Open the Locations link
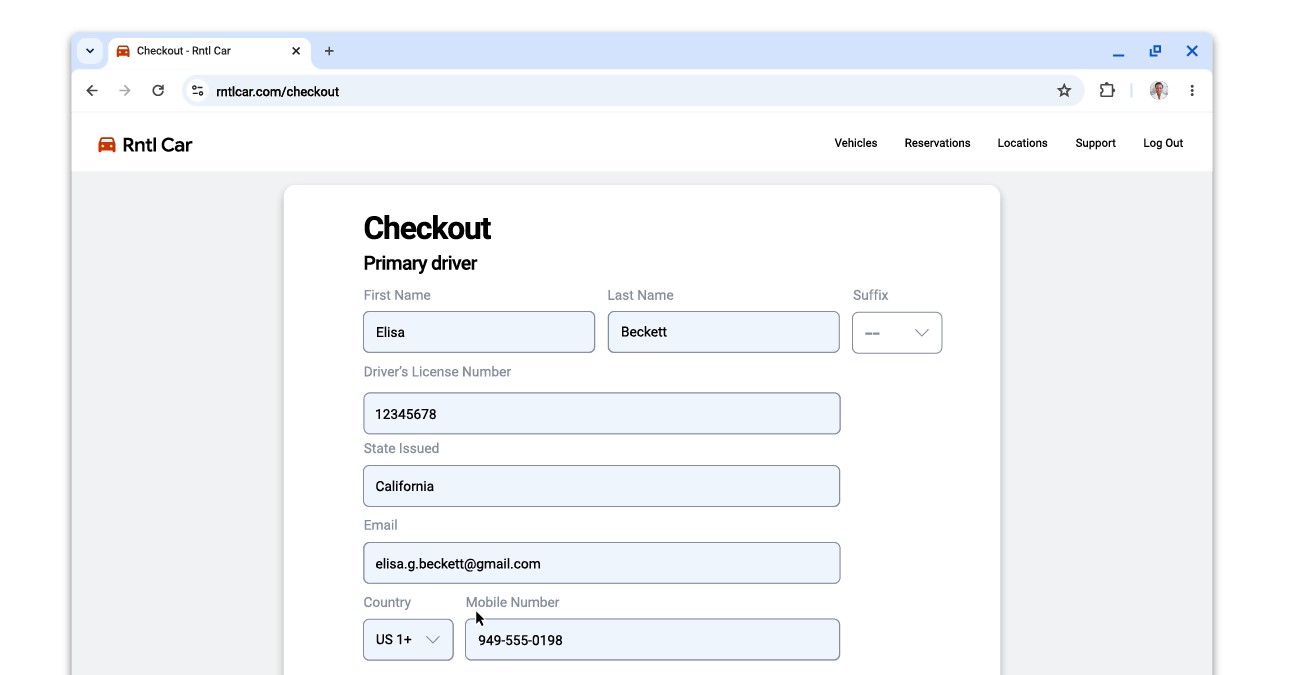 [1022, 143]
